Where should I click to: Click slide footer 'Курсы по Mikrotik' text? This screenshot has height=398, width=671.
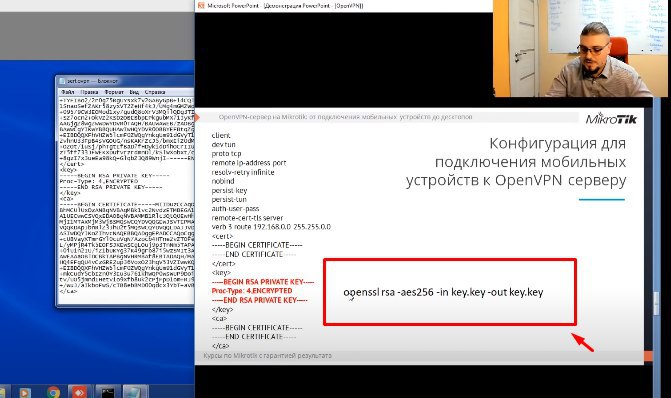click(x=267, y=356)
